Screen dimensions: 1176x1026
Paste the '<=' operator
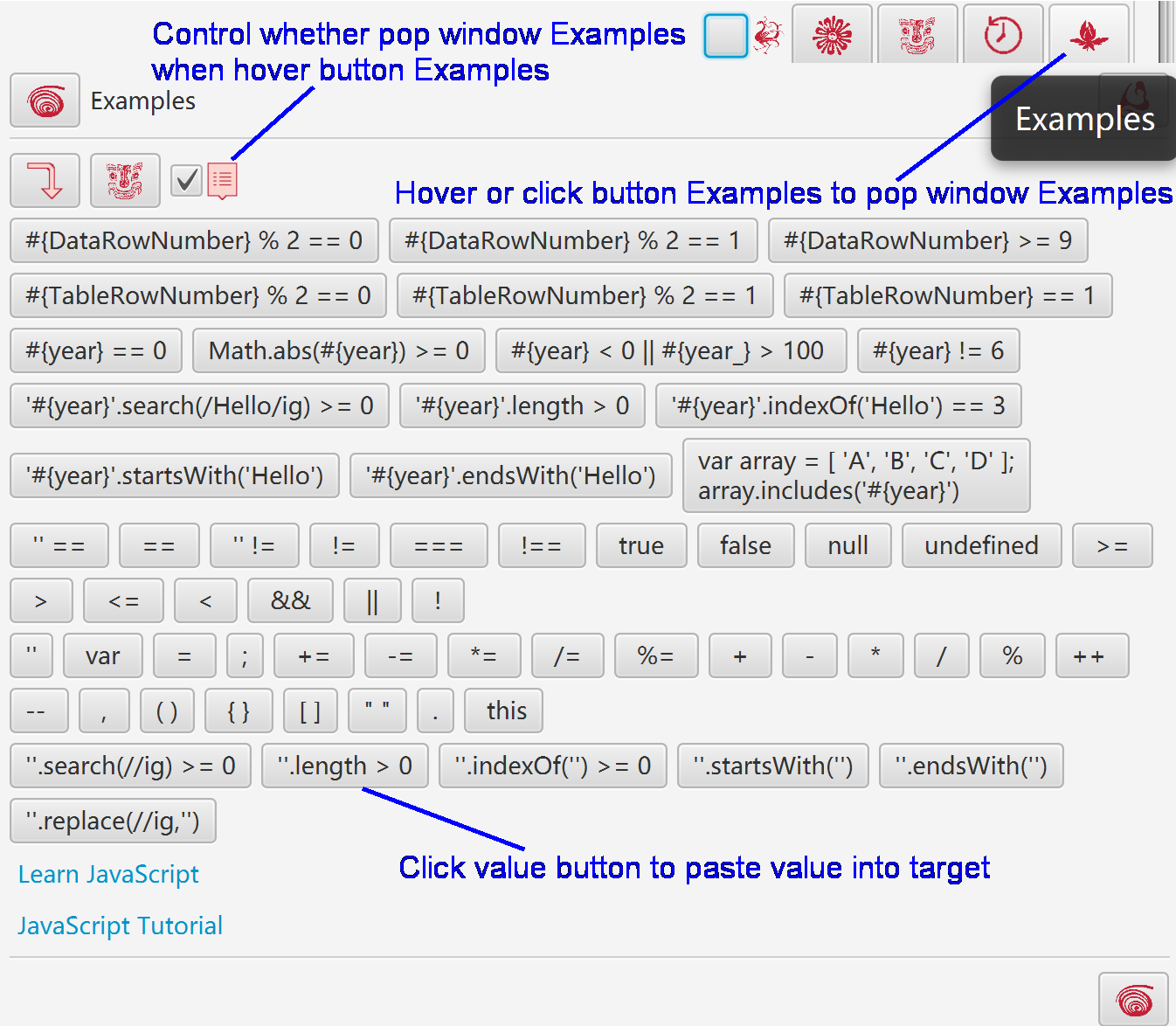pos(123,600)
